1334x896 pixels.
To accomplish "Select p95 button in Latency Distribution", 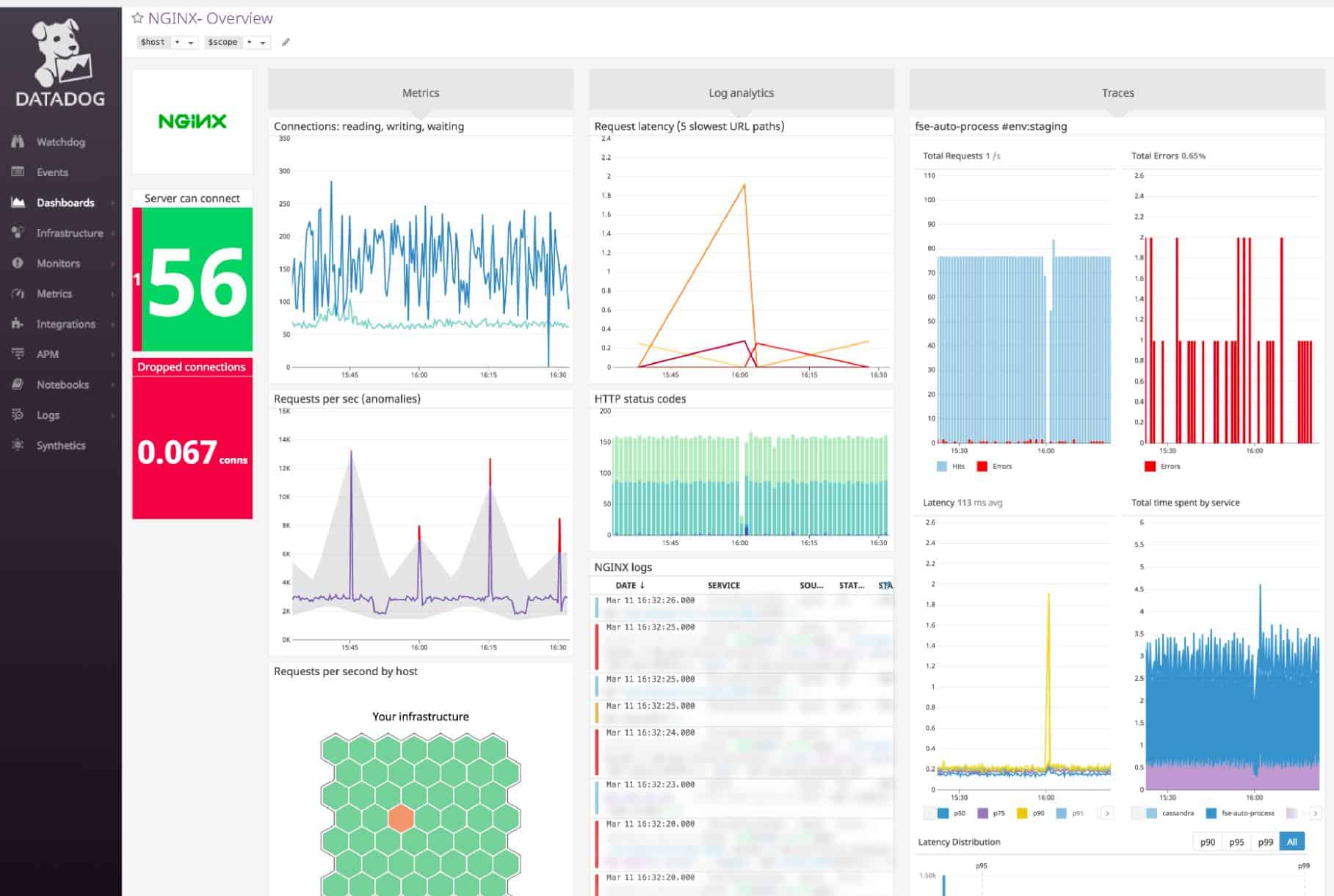I will coord(1236,842).
